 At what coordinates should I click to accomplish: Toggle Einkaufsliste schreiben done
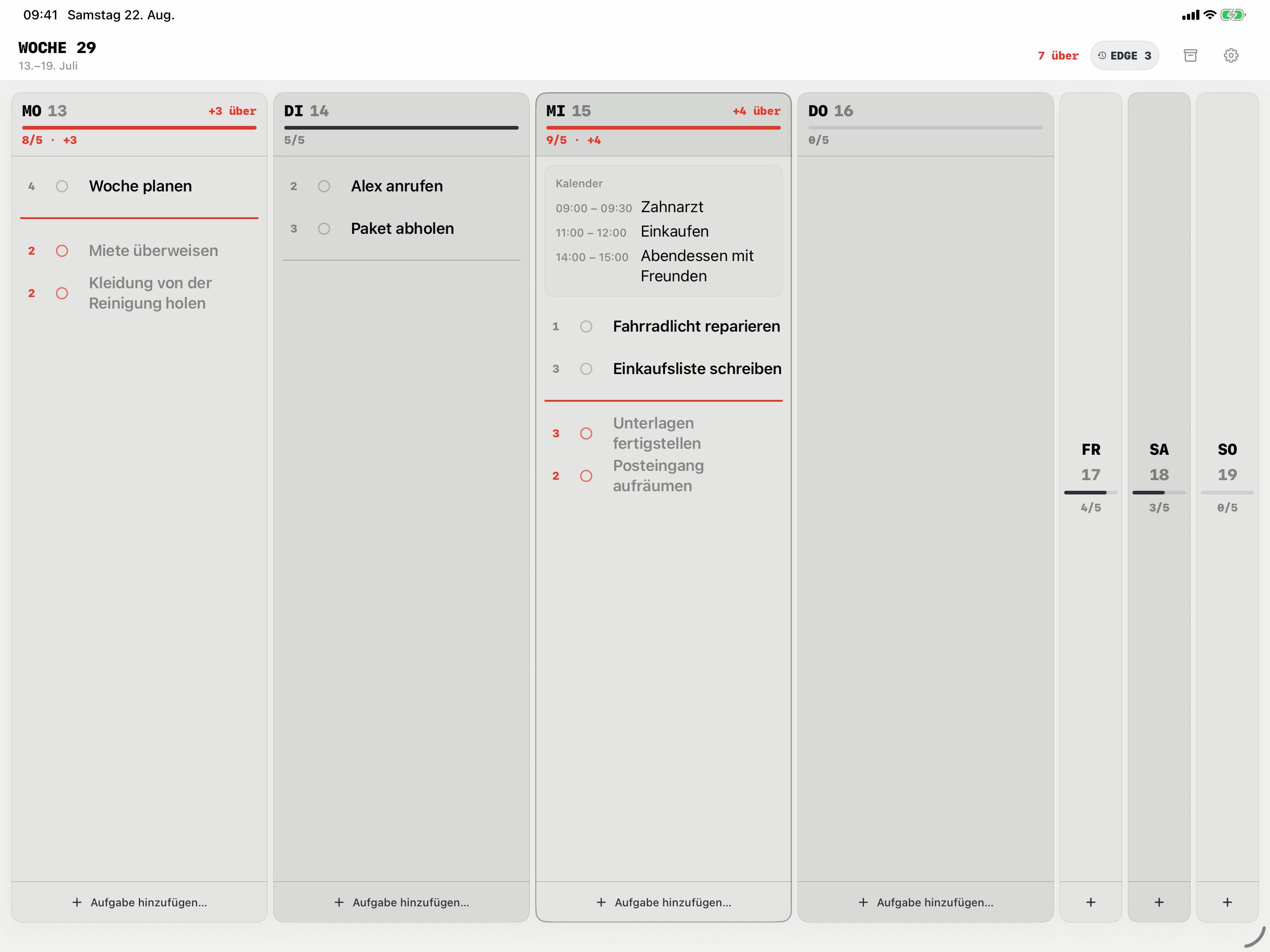click(586, 369)
